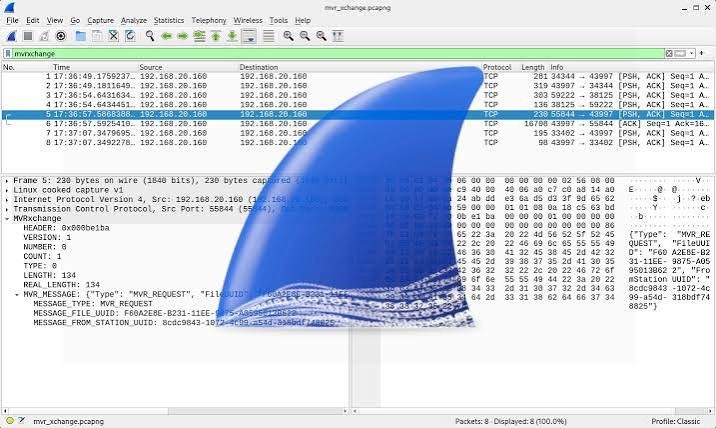Select the REAL_LENGTH: 134 field

pos(62,285)
